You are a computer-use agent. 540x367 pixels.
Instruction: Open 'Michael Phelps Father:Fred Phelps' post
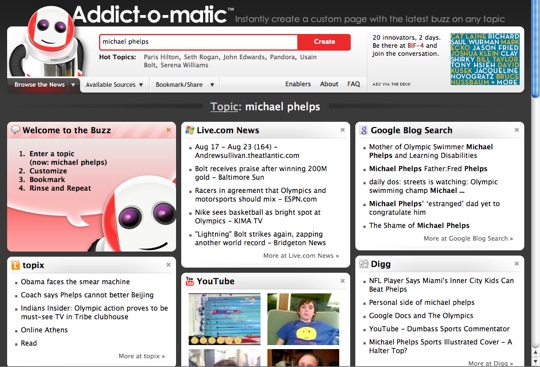pos(428,169)
